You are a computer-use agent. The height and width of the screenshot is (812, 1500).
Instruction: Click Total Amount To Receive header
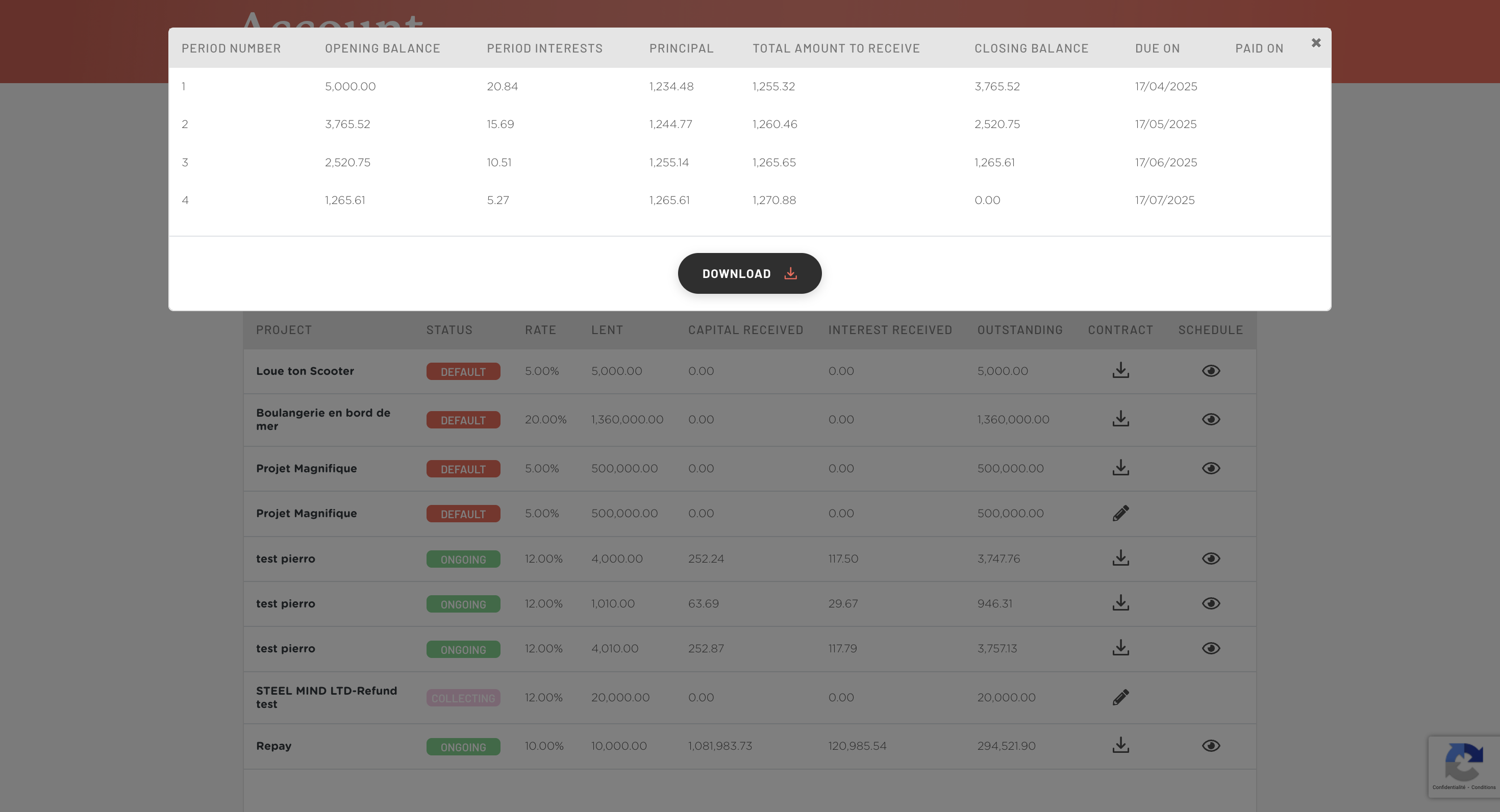[x=836, y=48]
